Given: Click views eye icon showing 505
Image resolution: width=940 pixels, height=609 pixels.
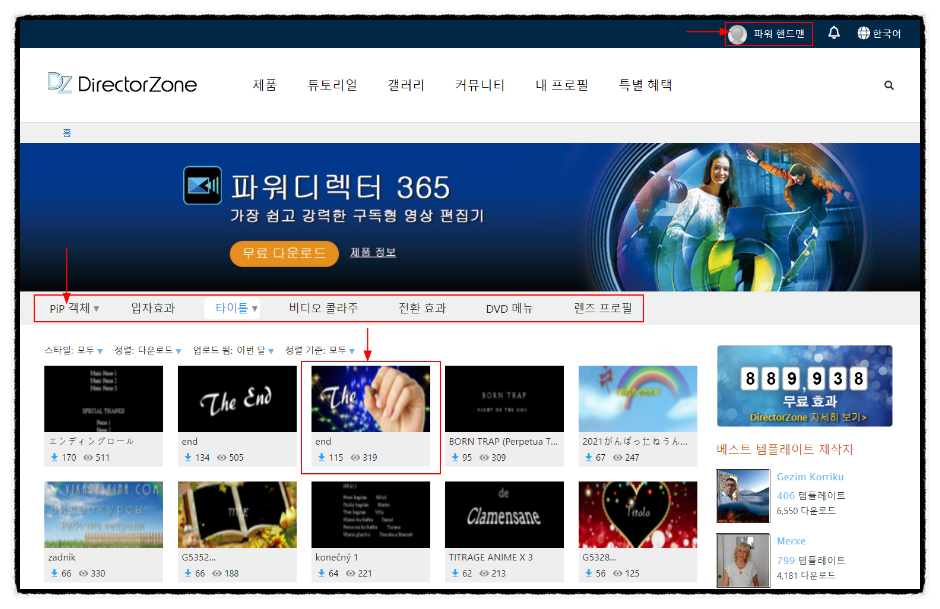Looking at the screenshot, I should [222, 457].
